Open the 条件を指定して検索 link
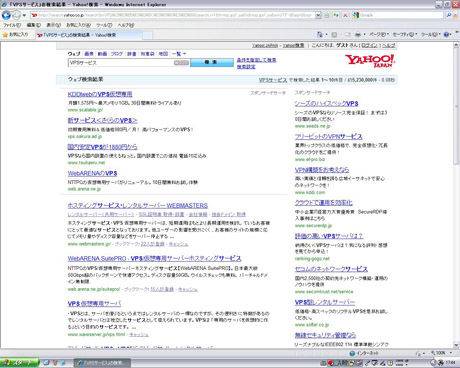The width and height of the screenshot is (460, 368). 257,60
